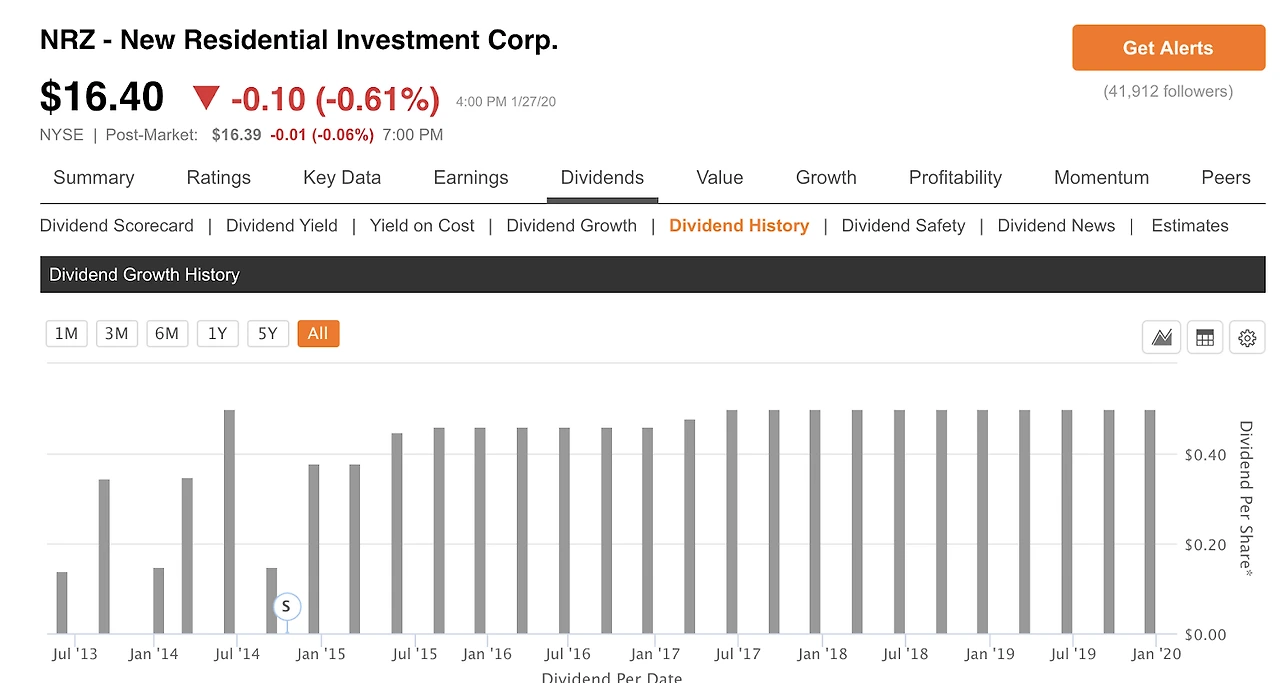
Task: Open chart settings gear icon
Action: pos(1247,338)
